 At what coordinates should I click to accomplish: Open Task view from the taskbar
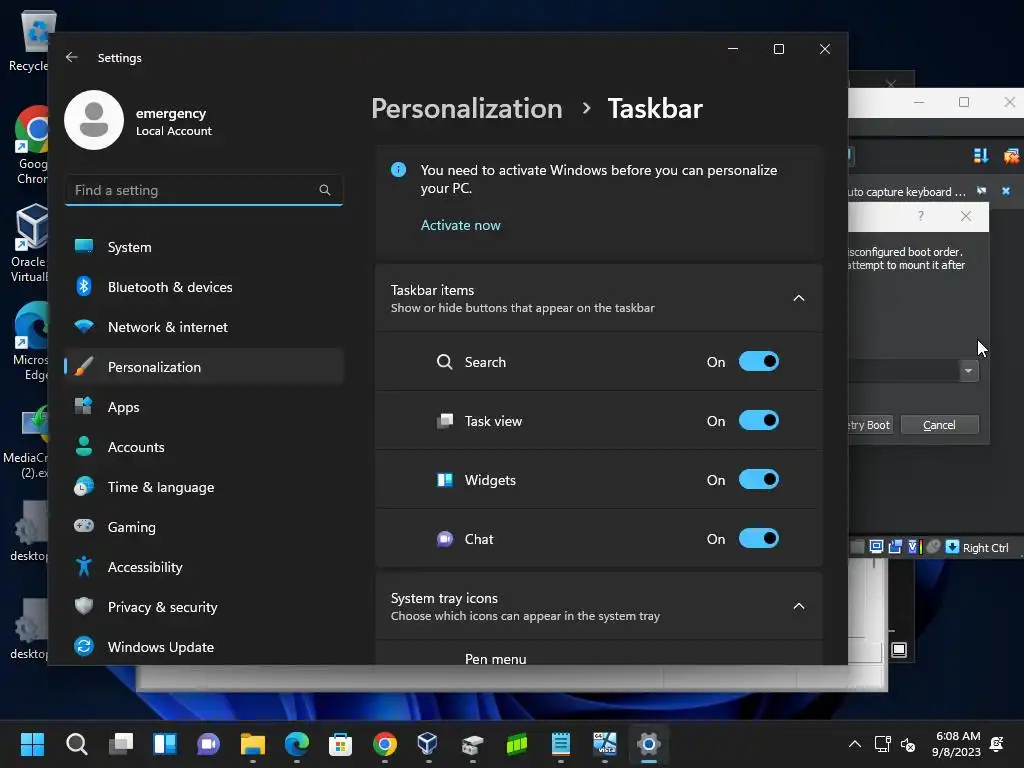121,744
